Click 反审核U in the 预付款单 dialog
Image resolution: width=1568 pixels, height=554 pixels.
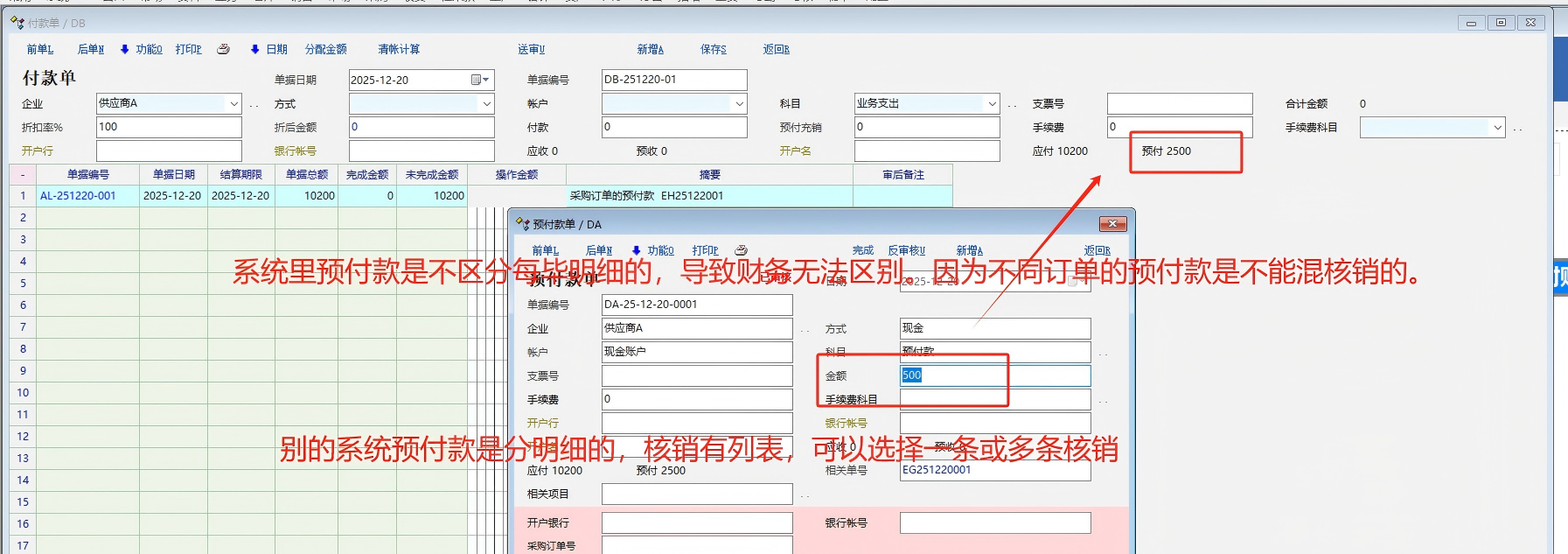pos(906,250)
